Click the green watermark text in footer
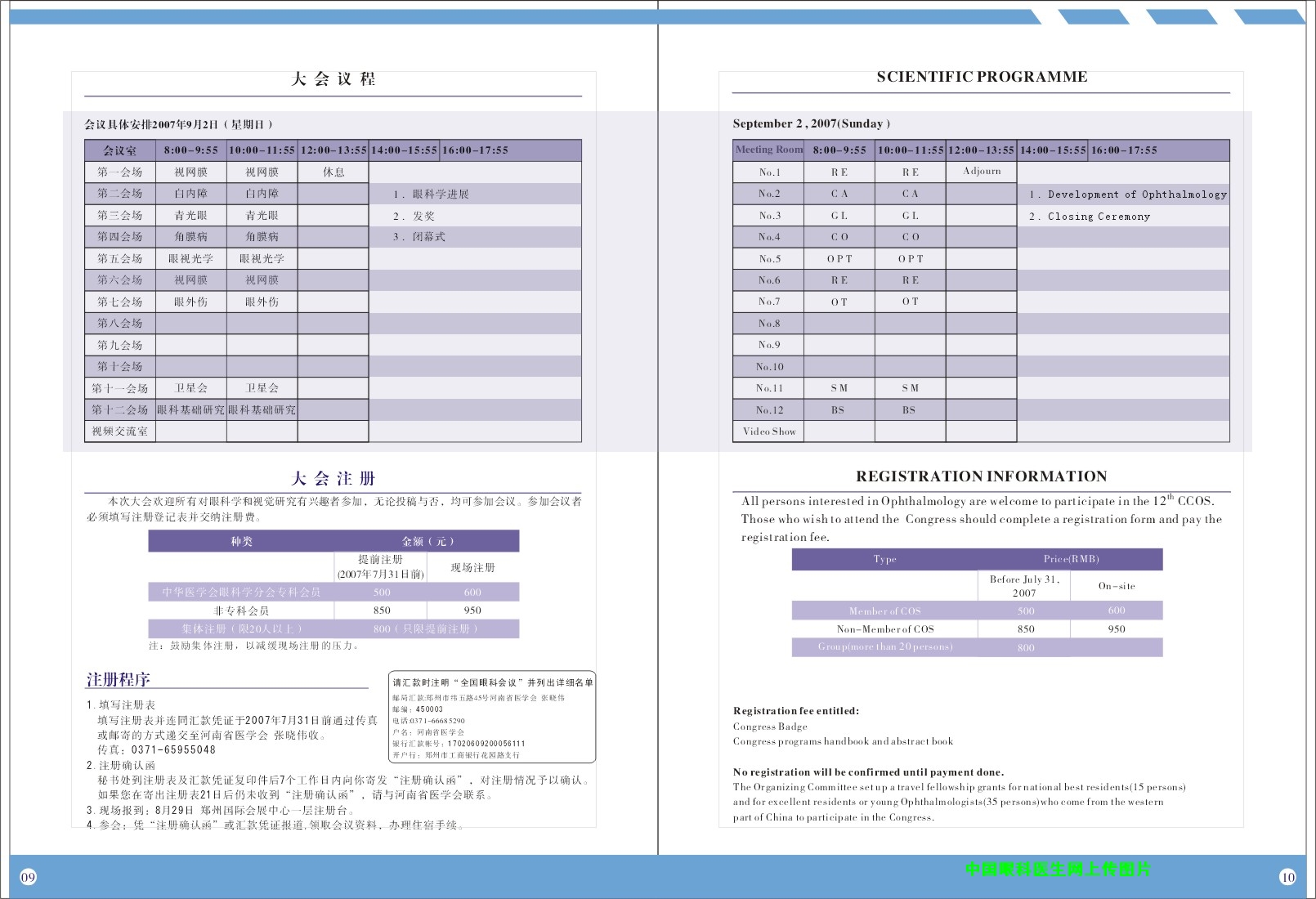The width and height of the screenshot is (1316, 899). point(1057,869)
